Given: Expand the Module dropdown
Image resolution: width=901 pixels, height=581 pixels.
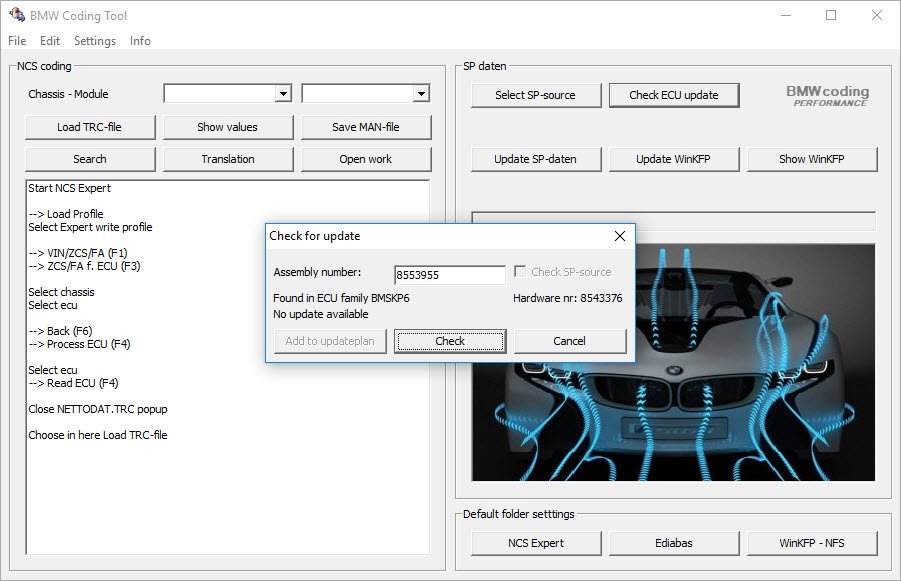Looking at the screenshot, I should (421, 94).
